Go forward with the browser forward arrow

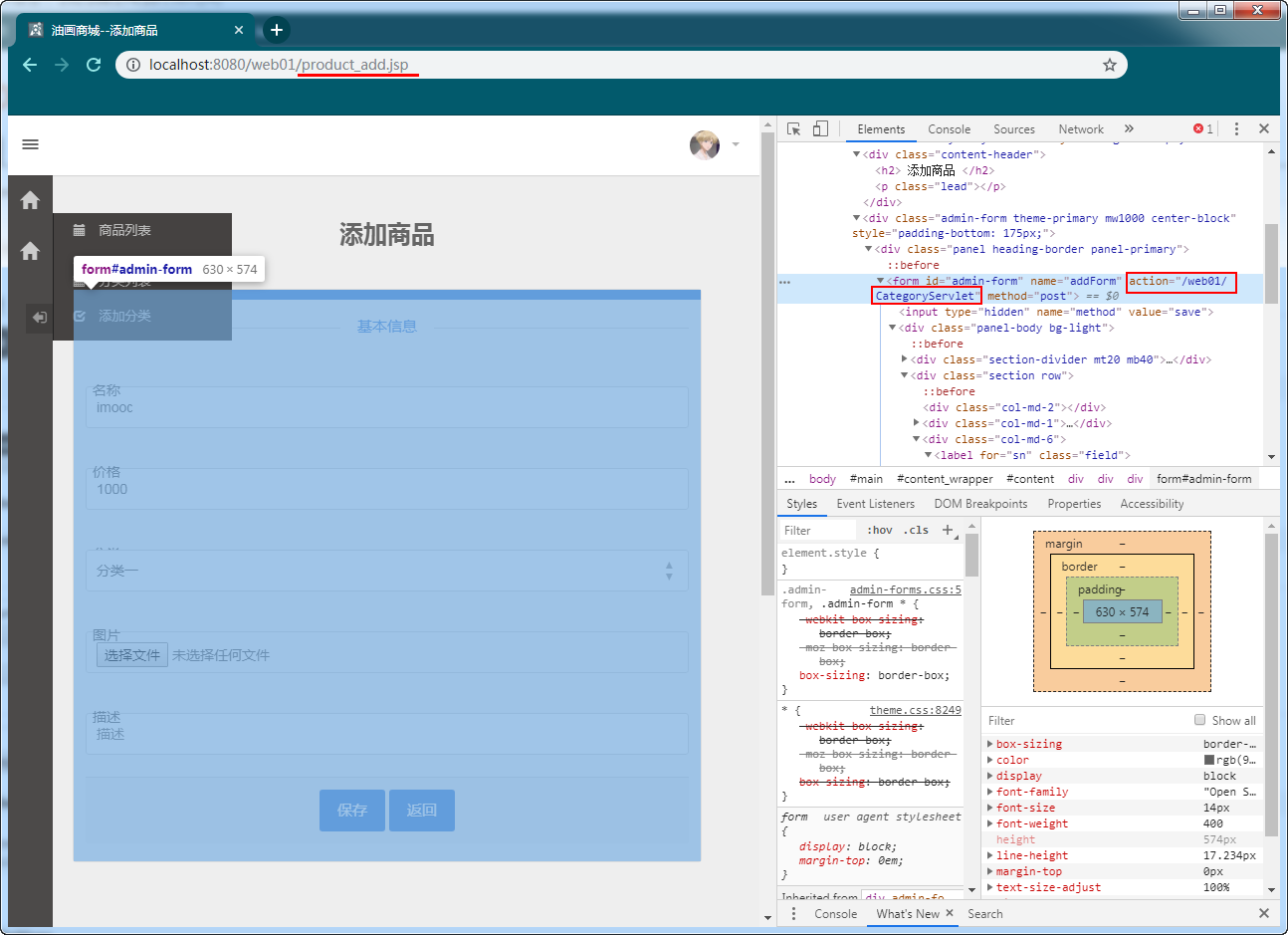pos(62,65)
